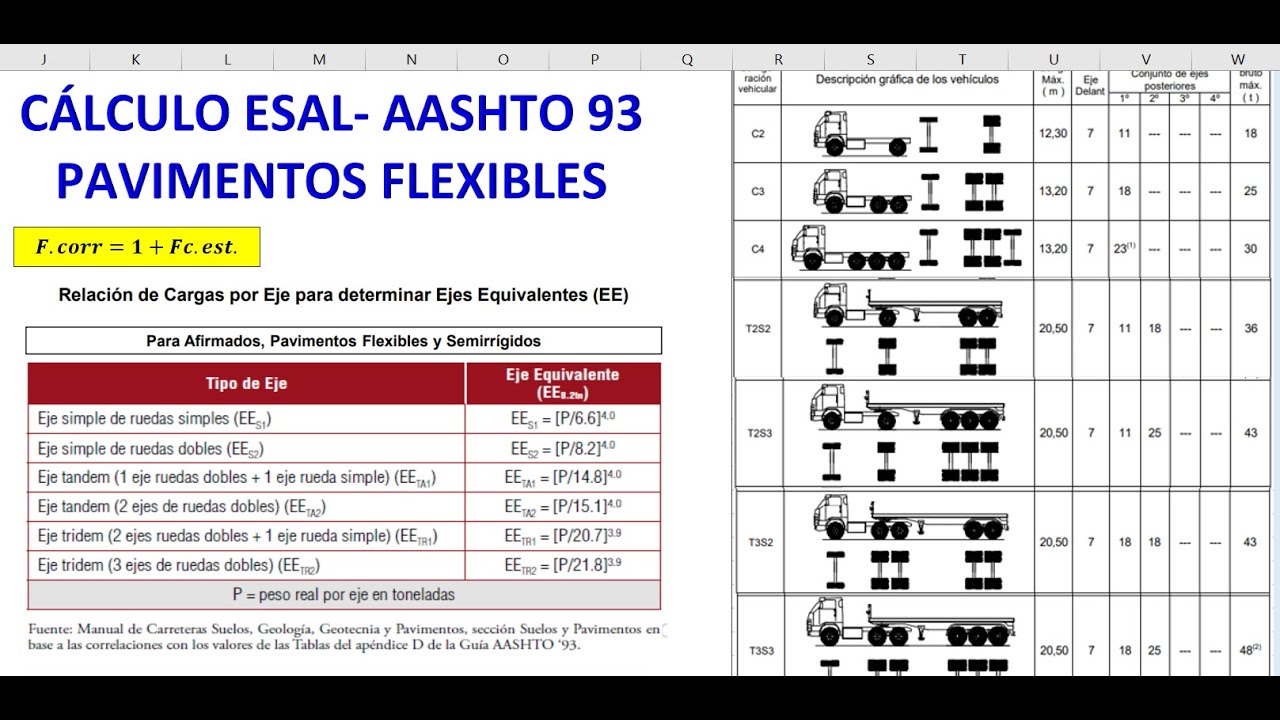The height and width of the screenshot is (720, 1280).
Task: Select column O header
Action: [x=503, y=59]
